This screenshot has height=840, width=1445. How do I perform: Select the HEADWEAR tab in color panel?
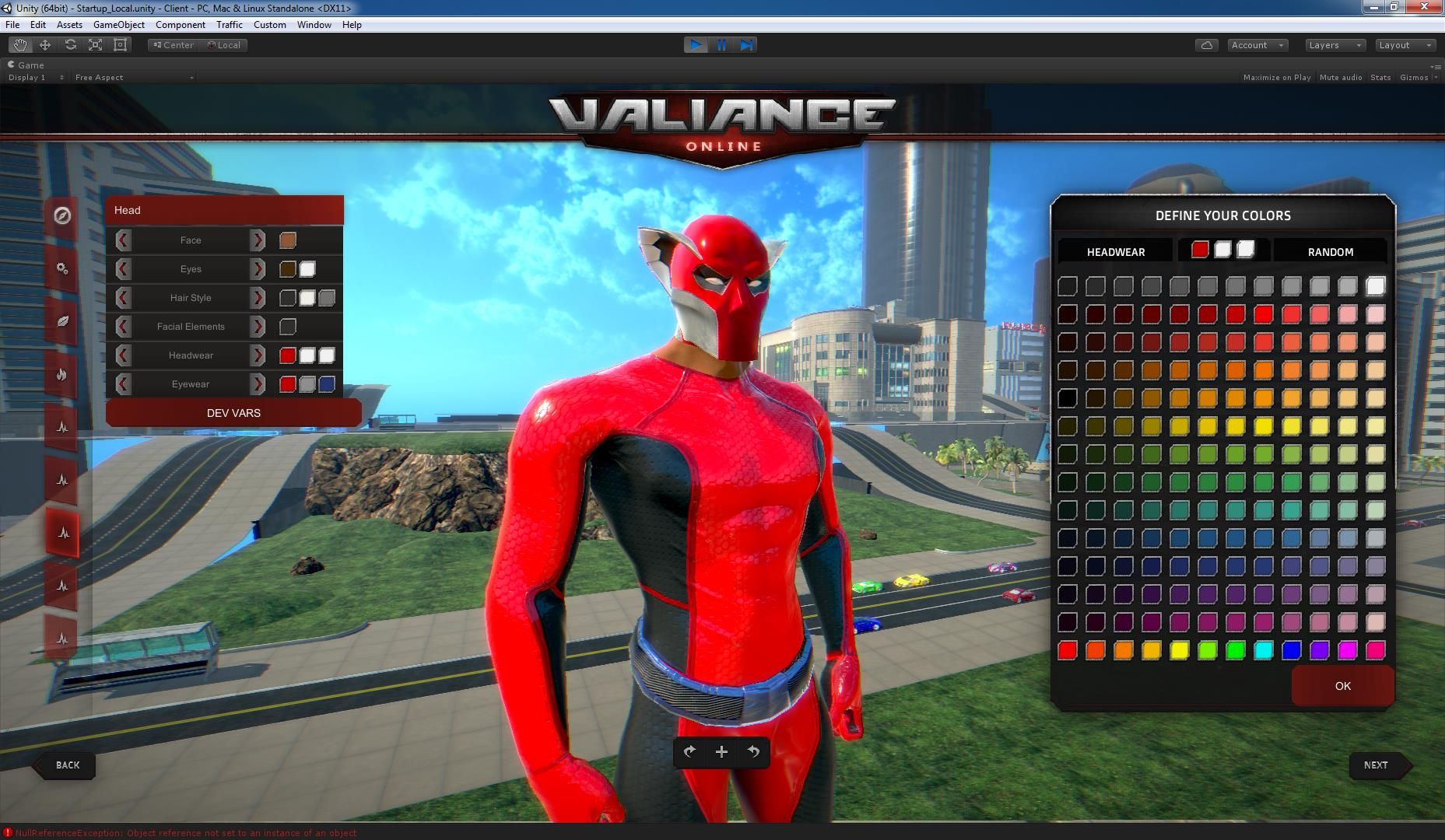coord(1116,251)
